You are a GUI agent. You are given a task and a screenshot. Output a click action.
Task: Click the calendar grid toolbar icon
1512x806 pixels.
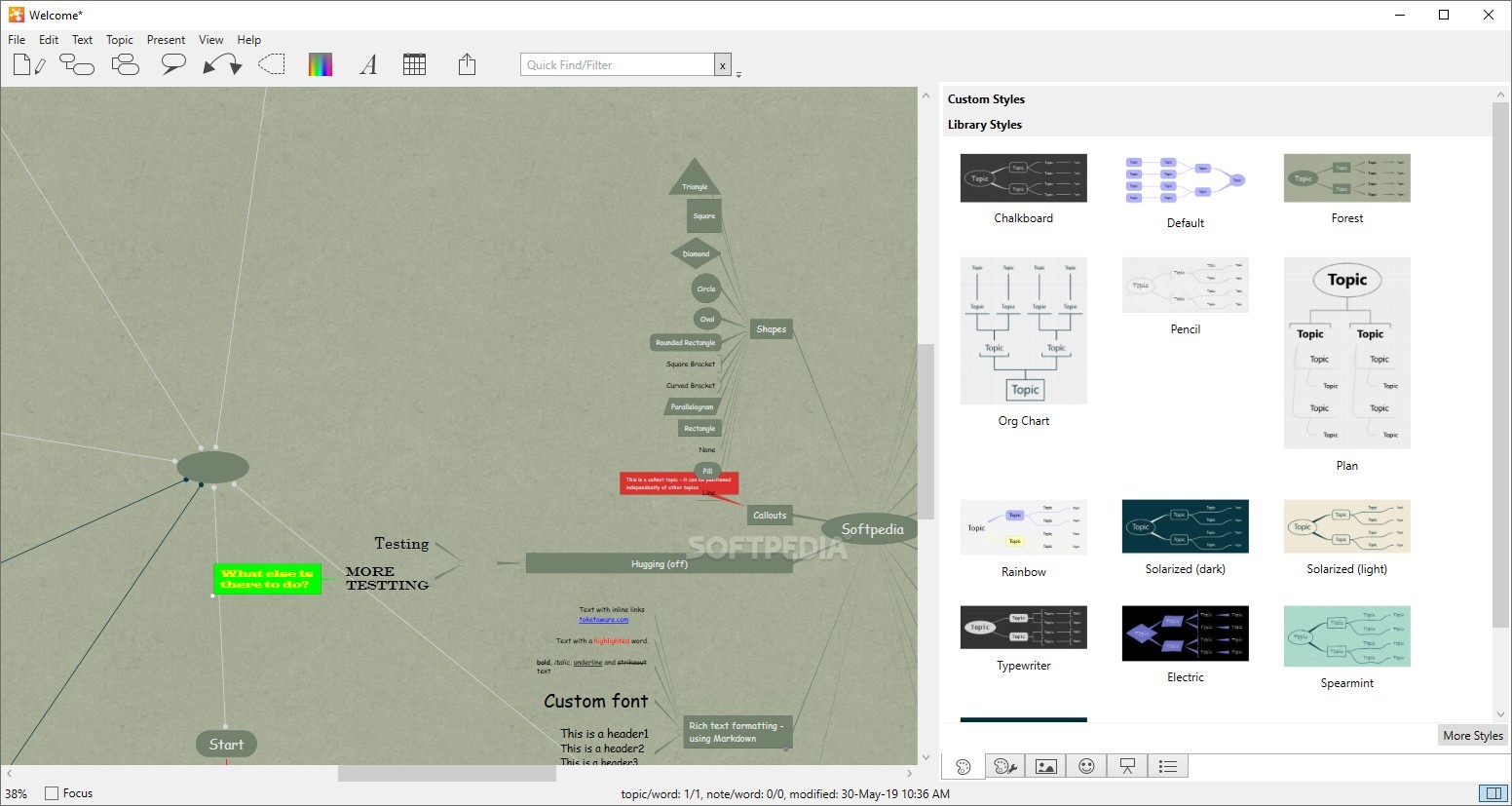point(415,65)
